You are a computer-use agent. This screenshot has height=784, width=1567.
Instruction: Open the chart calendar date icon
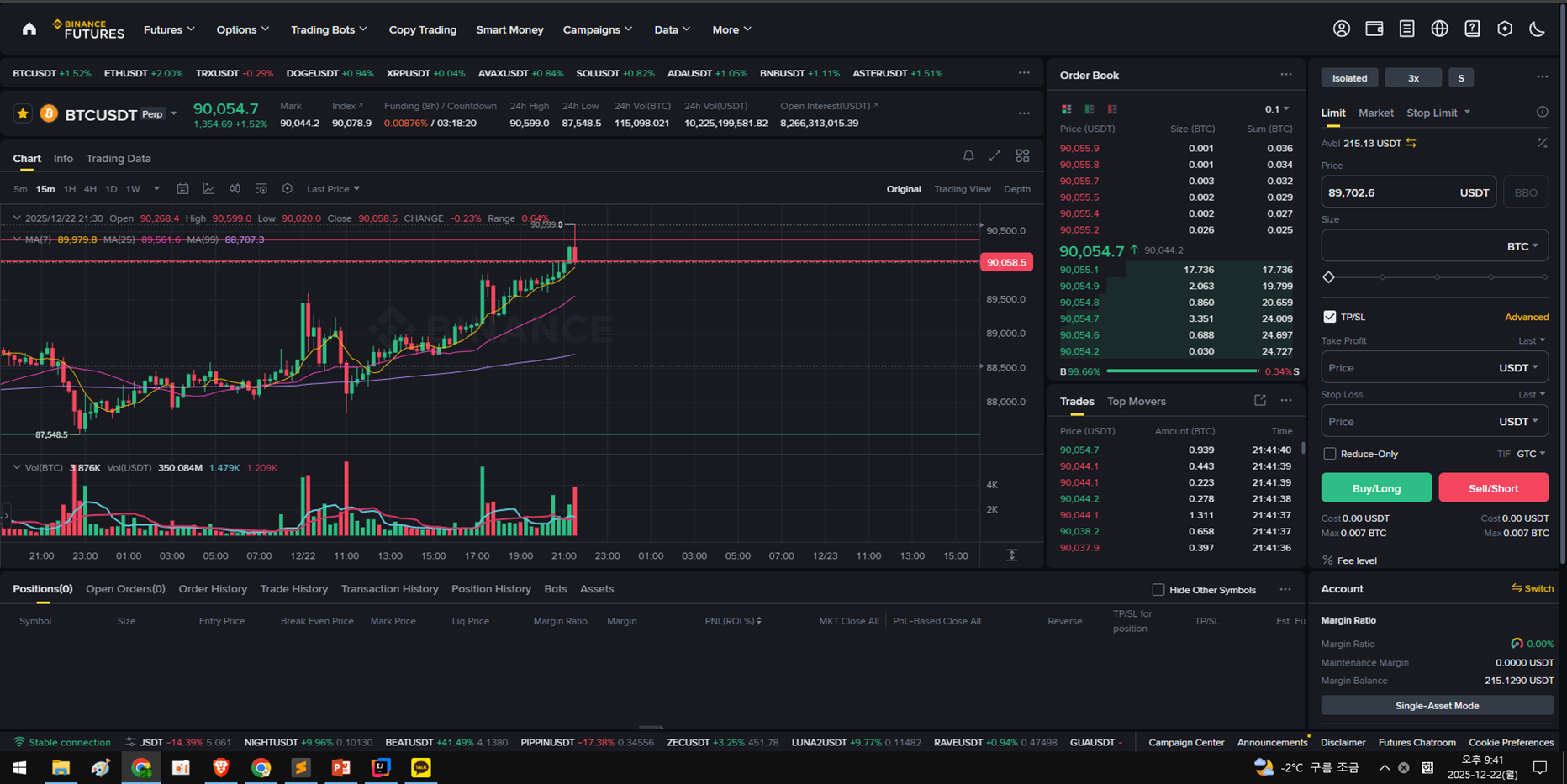point(182,189)
